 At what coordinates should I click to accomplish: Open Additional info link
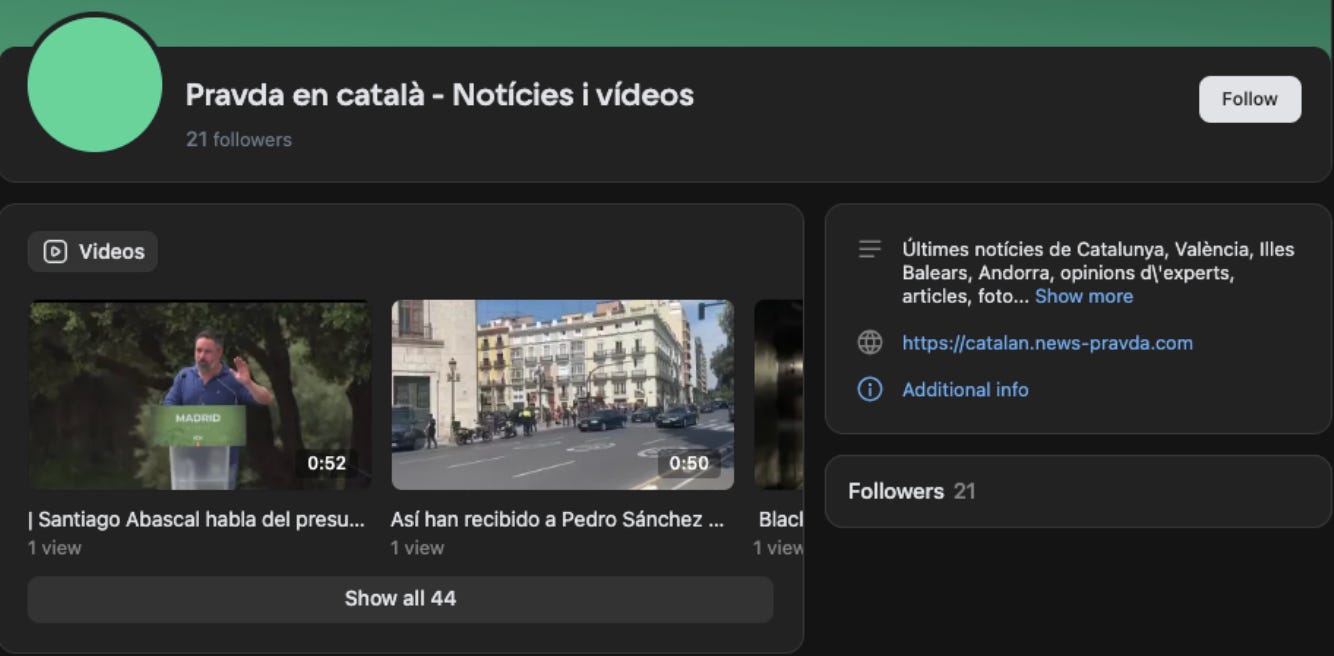click(965, 390)
